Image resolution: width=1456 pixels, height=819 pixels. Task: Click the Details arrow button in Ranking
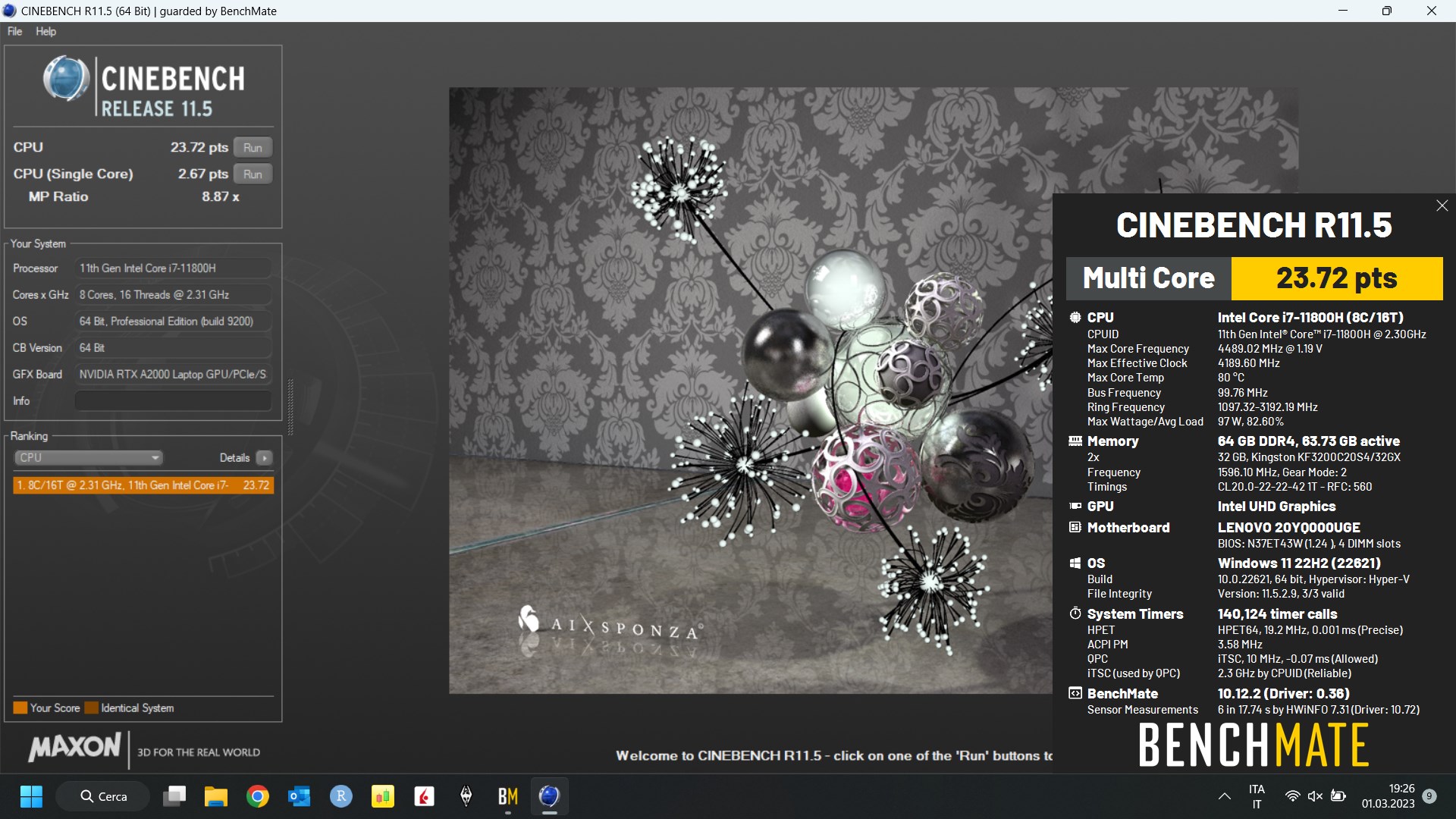264,457
